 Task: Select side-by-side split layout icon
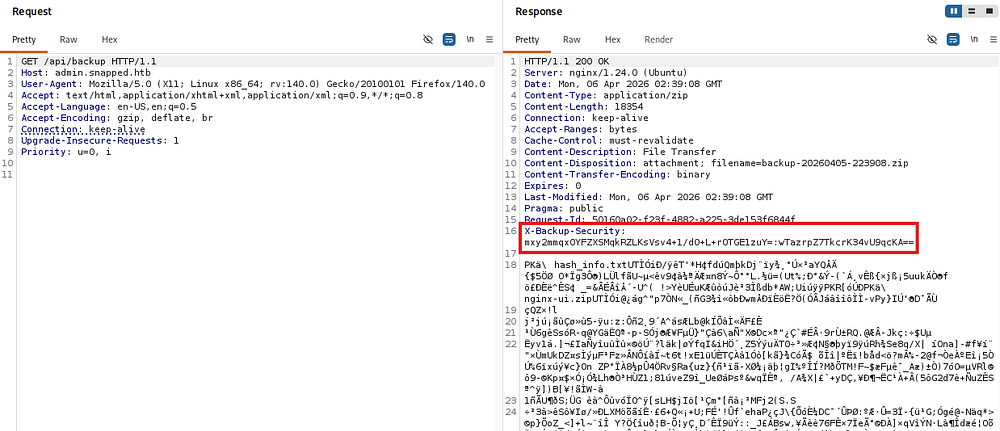click(953, 11)
